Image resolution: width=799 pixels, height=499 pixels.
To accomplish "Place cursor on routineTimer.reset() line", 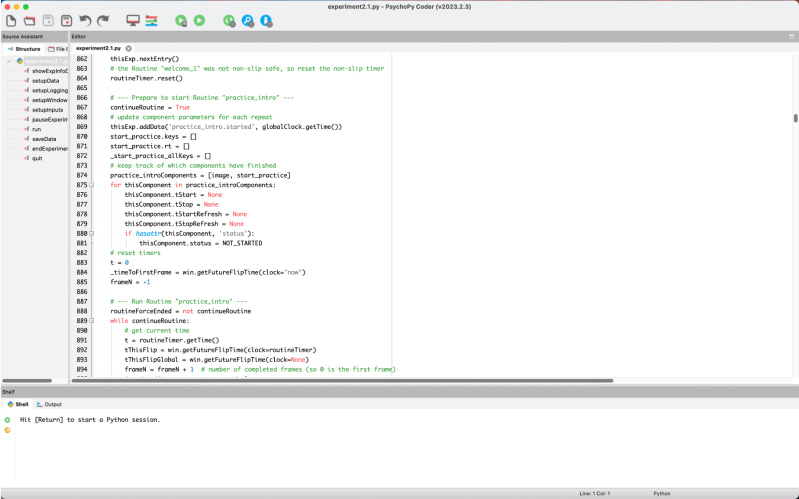I will point(146,78).
